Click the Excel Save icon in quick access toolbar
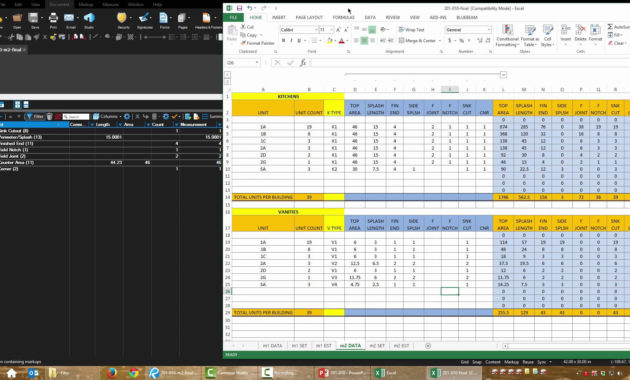 (239, 8)
